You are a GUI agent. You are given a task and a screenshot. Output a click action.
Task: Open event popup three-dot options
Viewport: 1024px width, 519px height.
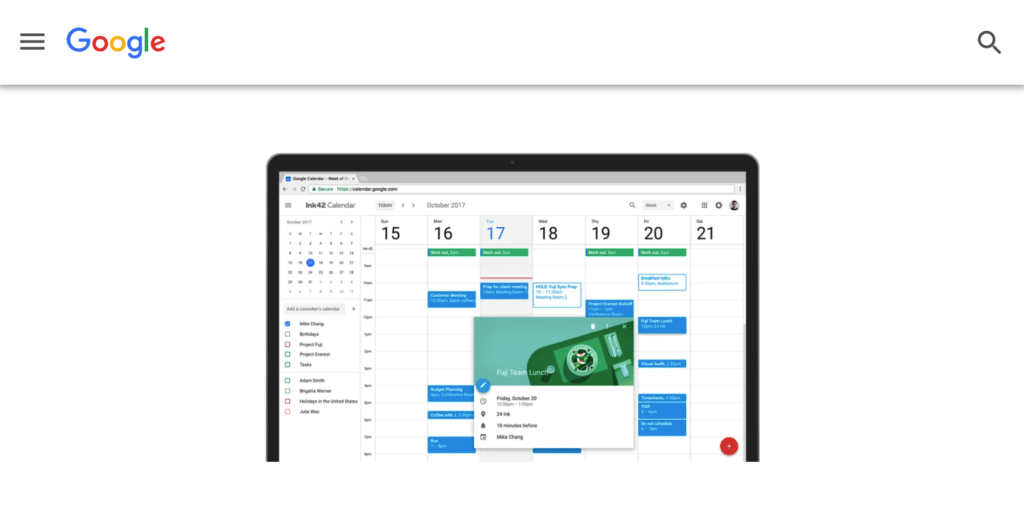[607, 326]
